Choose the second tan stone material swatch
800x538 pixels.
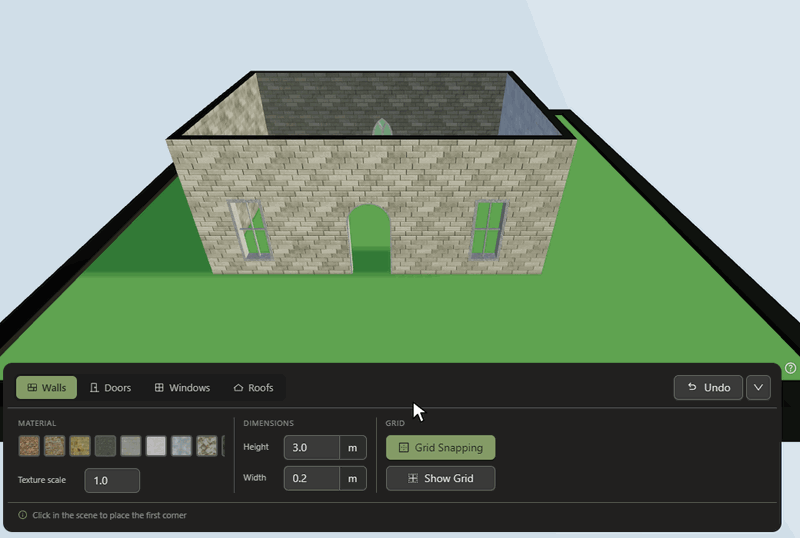coord(55,446)
